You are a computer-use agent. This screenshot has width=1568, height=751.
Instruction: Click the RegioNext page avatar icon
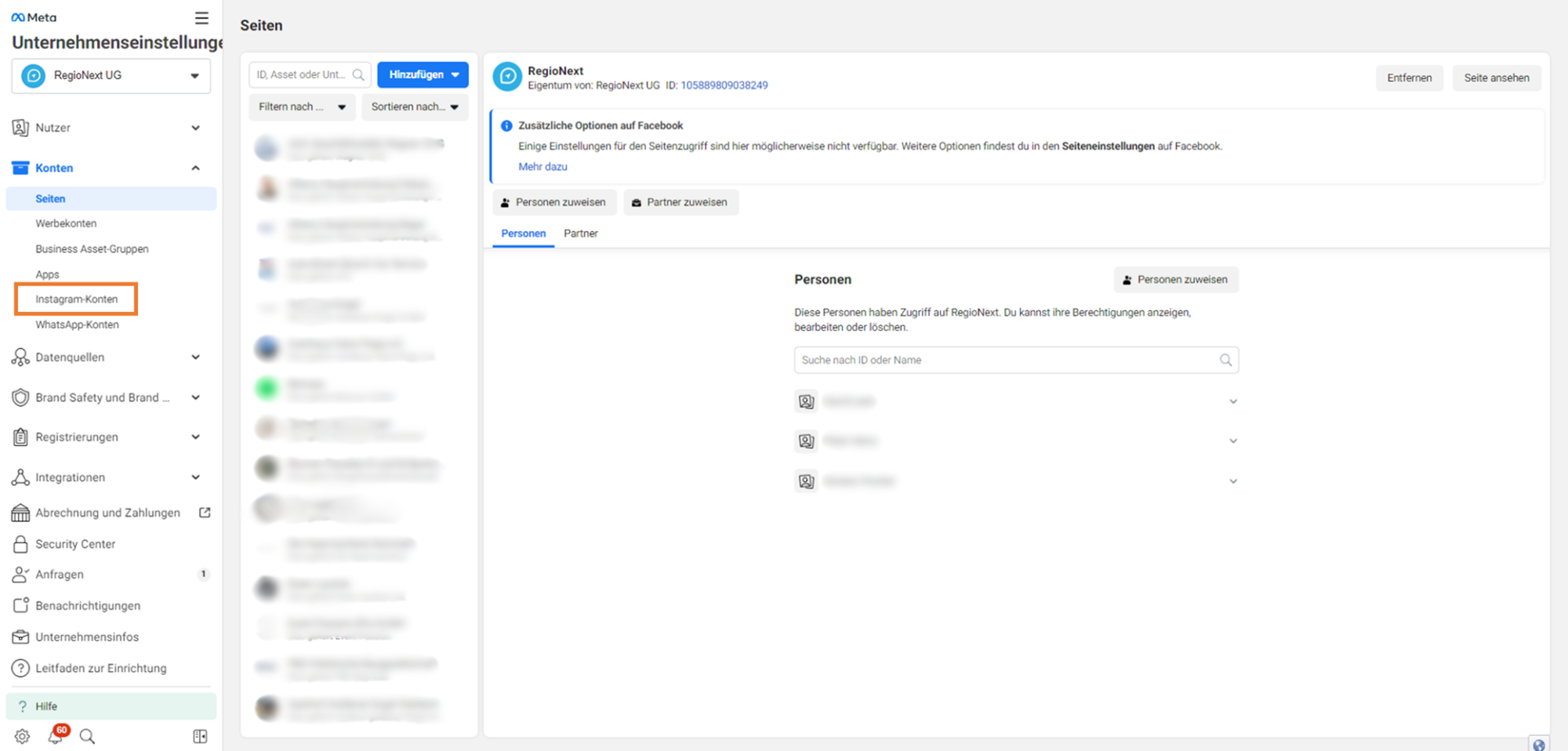[x=507, y=77]
